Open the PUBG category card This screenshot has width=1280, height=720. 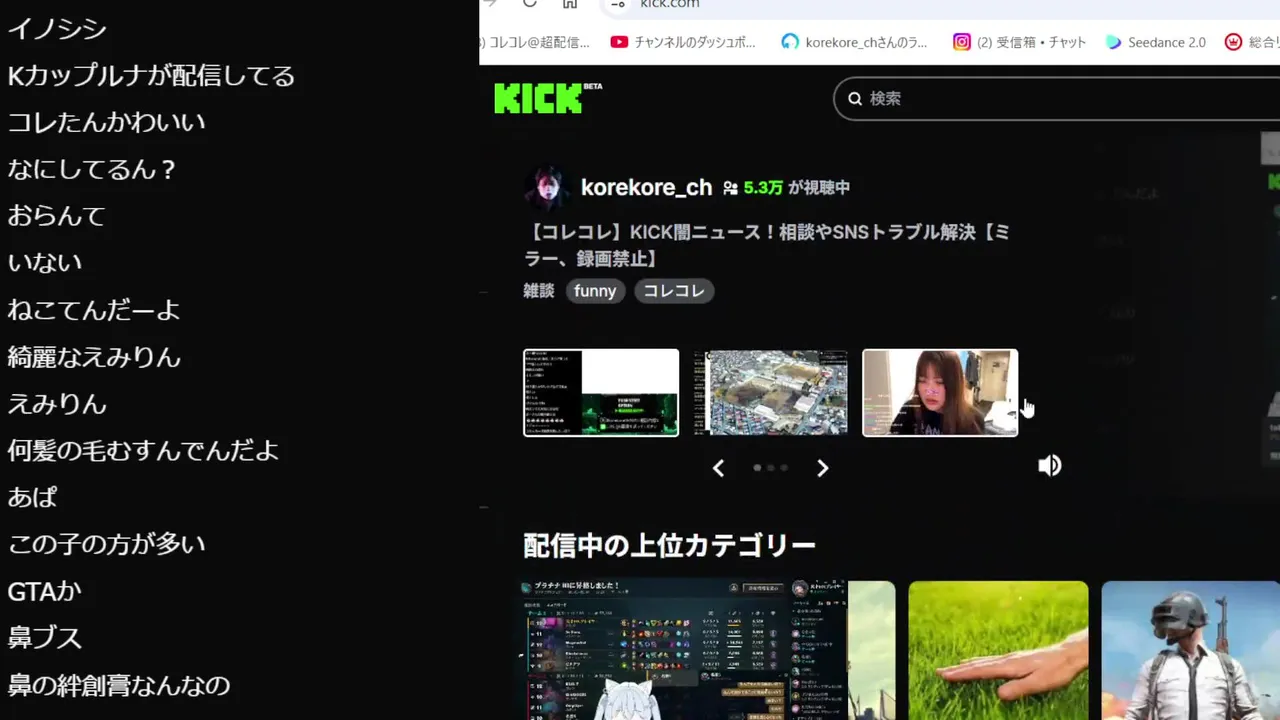(x=1190, y=650)
